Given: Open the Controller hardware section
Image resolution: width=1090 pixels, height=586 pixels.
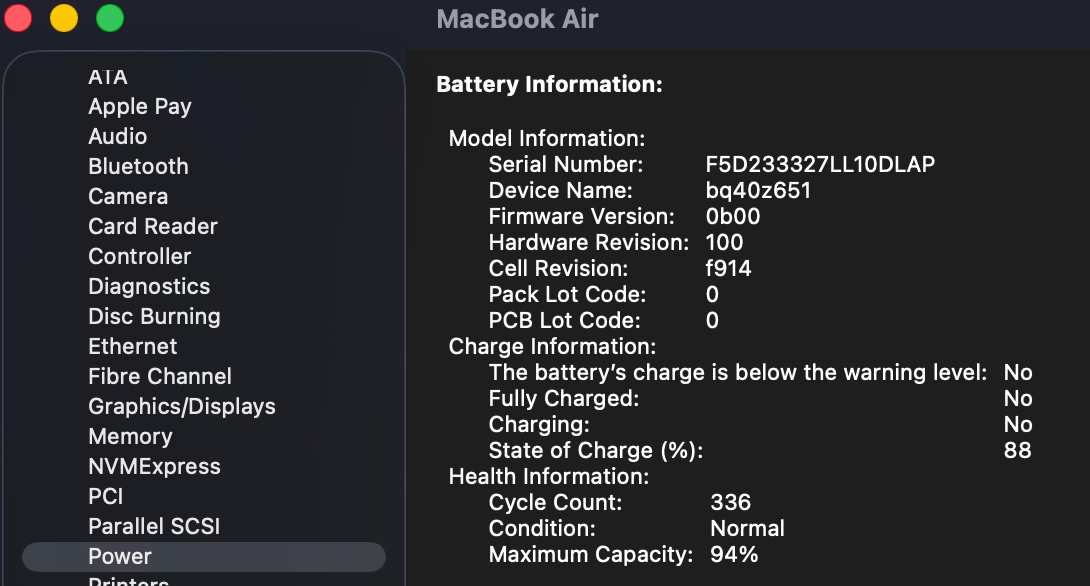Looking at the screenshot, I should pos(139,256).
